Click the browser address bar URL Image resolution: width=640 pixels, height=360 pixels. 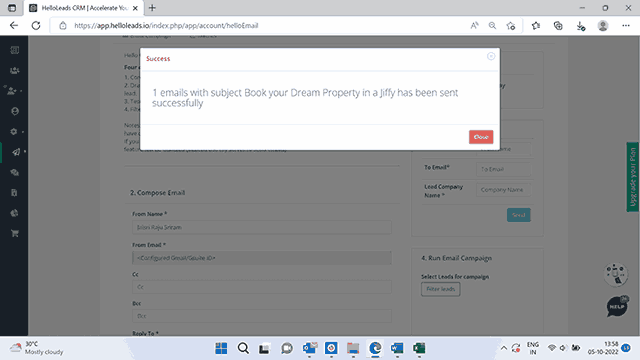click(x=166, y=26)
